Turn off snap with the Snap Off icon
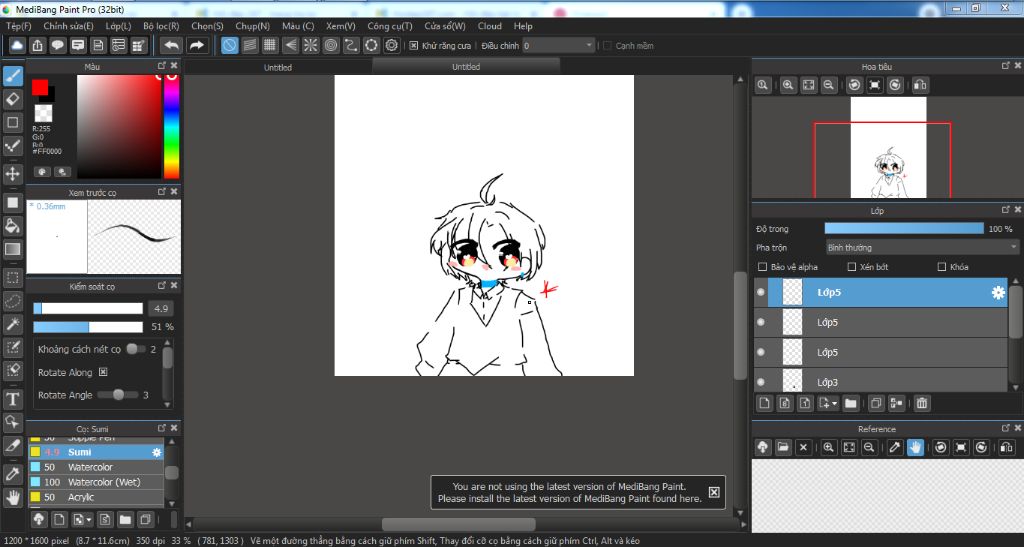The image size is (1024, 547). pos(229,45)
